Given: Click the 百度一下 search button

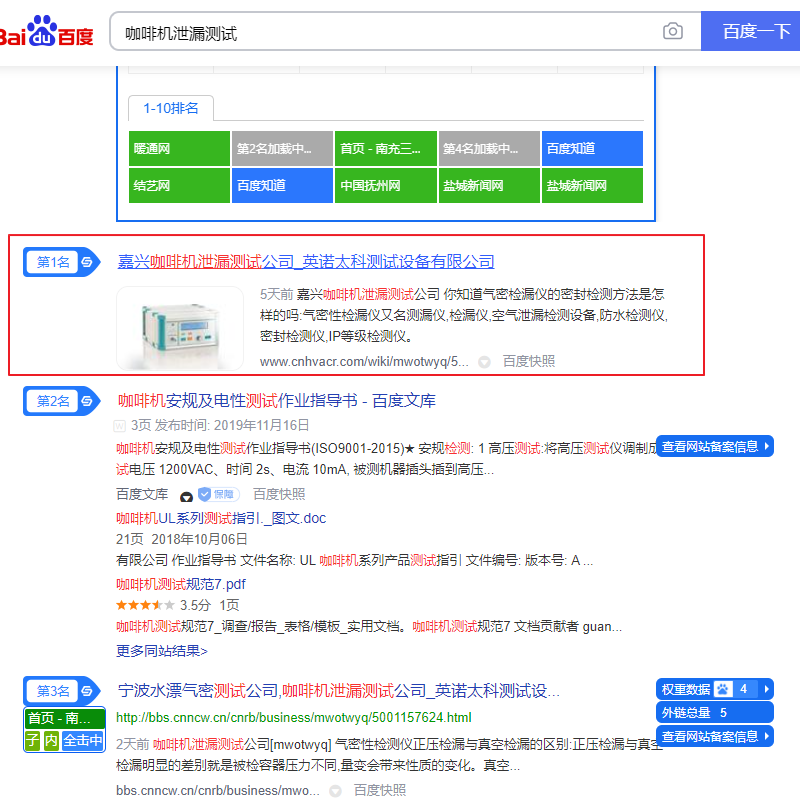Looking at the screenshot, I should 748,31.
